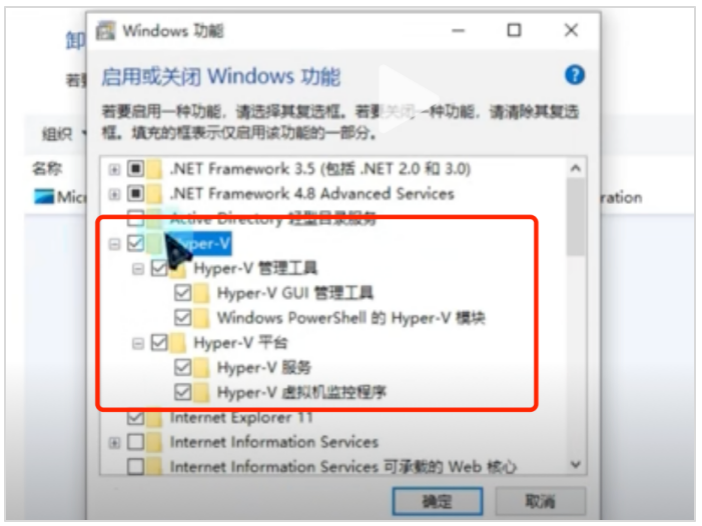
Task: Click the folder icon beside .NET Framework 4.8
Action: point(154,194)
